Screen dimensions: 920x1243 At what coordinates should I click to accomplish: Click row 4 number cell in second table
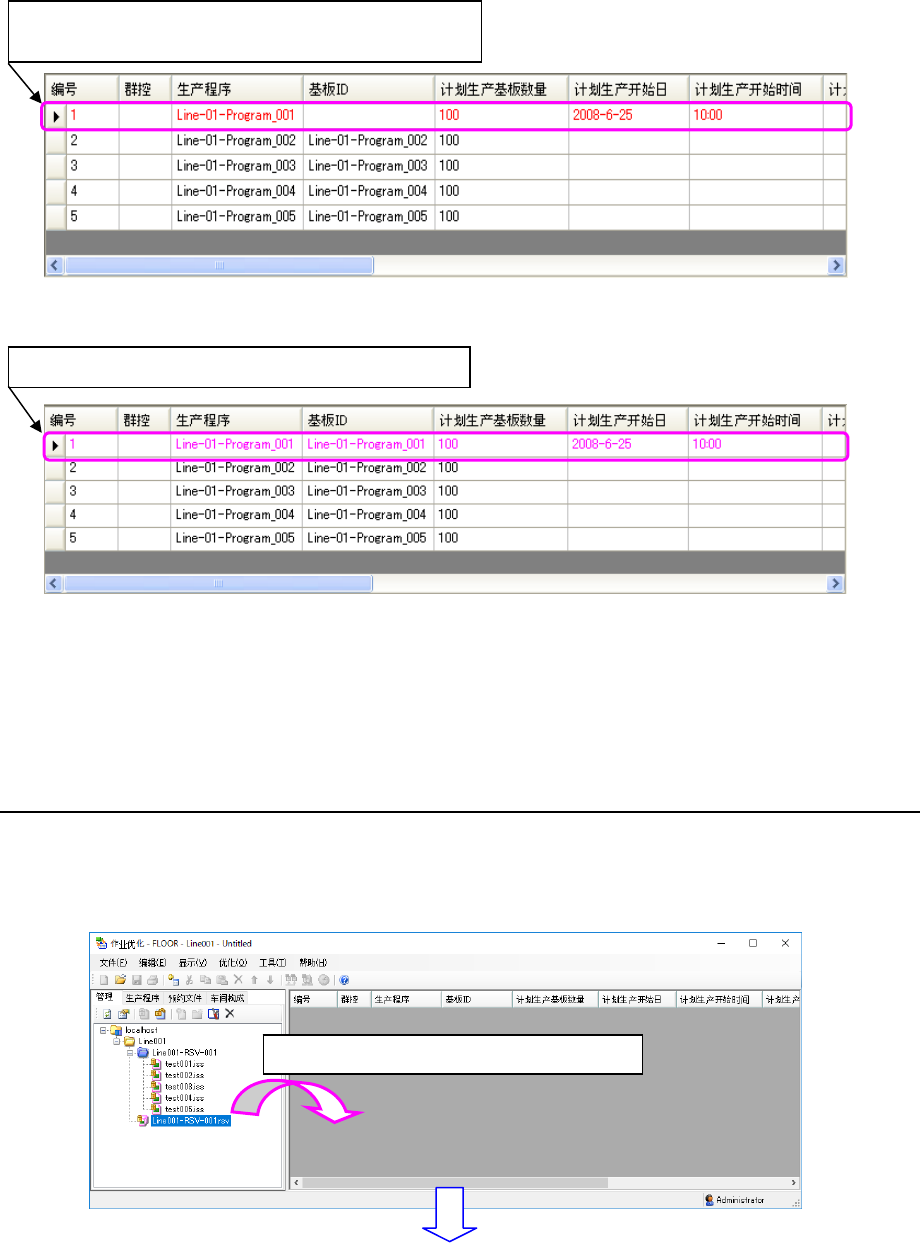(91, 514)
